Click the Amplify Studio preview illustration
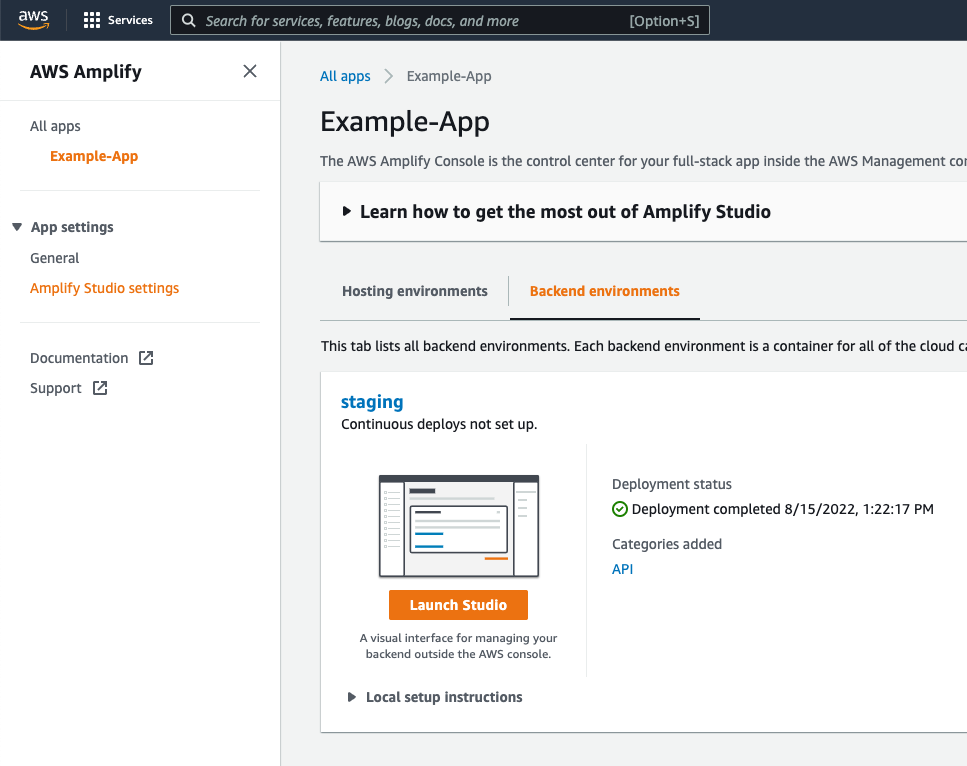Screen dimensions: 967x766 (x=458, y=526)
